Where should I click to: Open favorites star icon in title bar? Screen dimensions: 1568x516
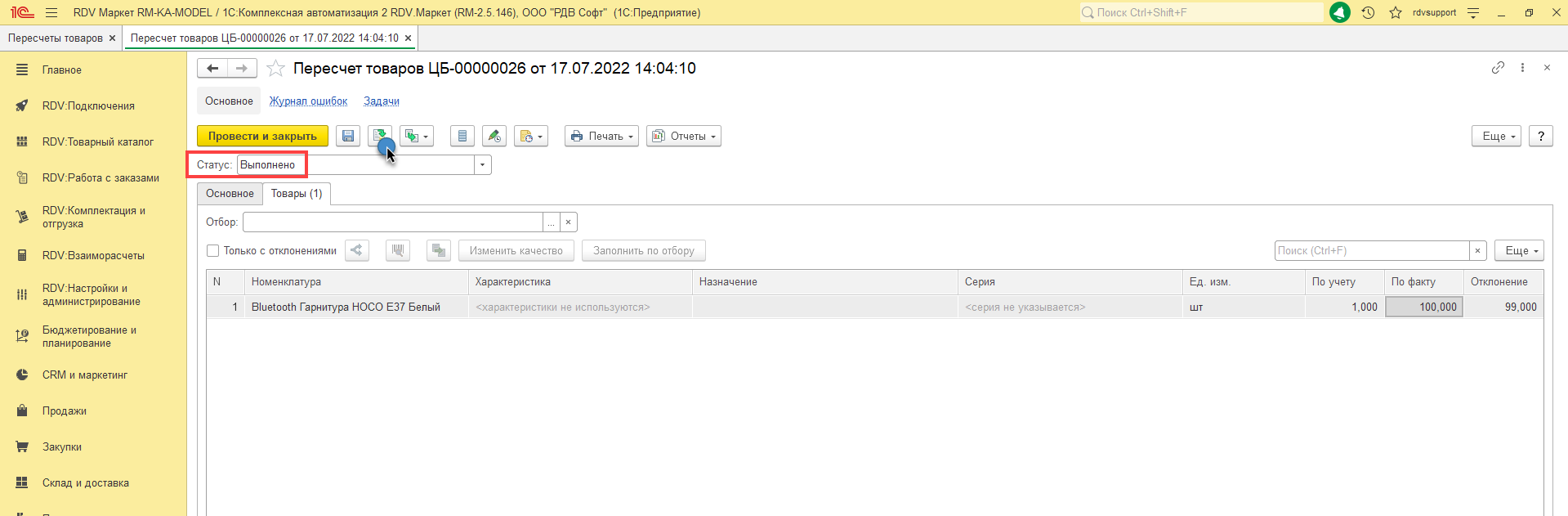point(1396,12)
